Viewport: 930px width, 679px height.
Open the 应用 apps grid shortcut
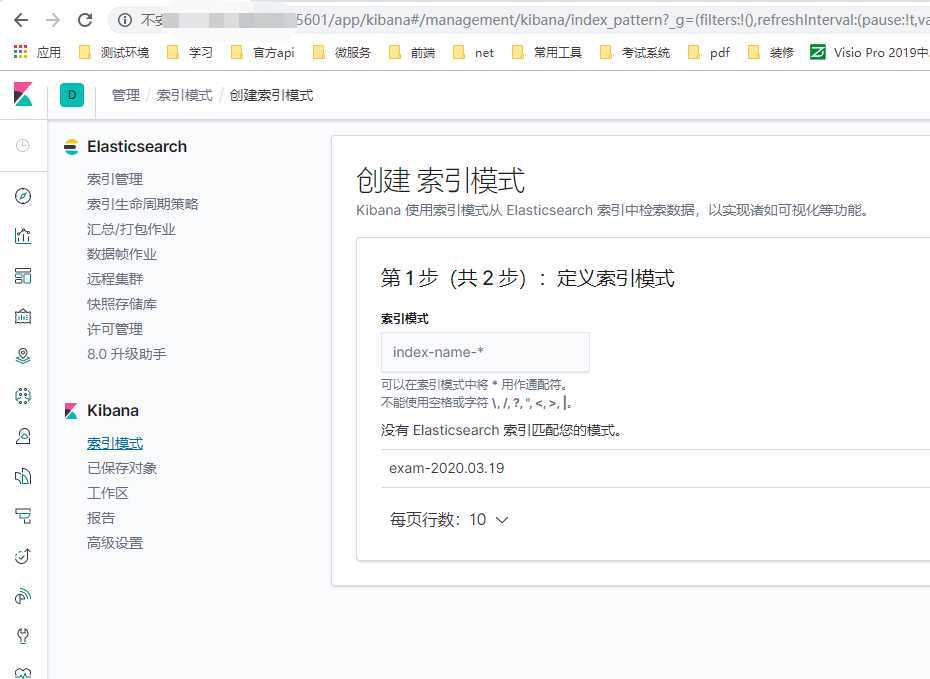37,52
